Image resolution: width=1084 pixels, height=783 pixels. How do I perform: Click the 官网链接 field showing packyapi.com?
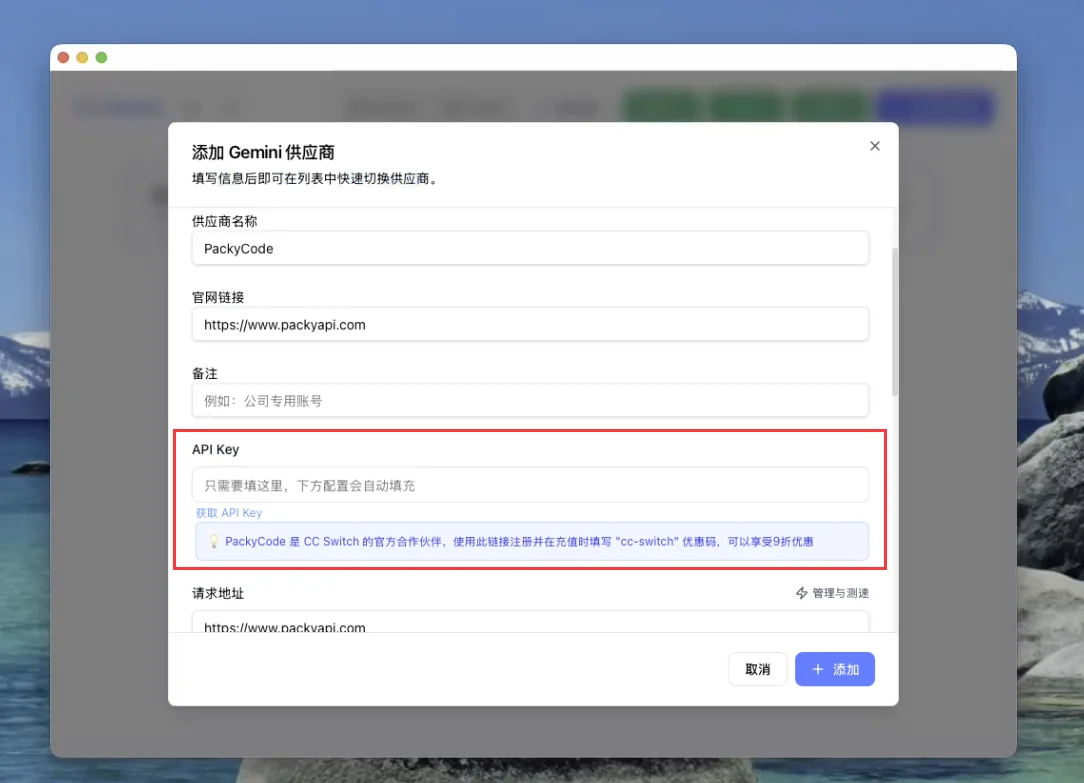[x=530, y=325]
